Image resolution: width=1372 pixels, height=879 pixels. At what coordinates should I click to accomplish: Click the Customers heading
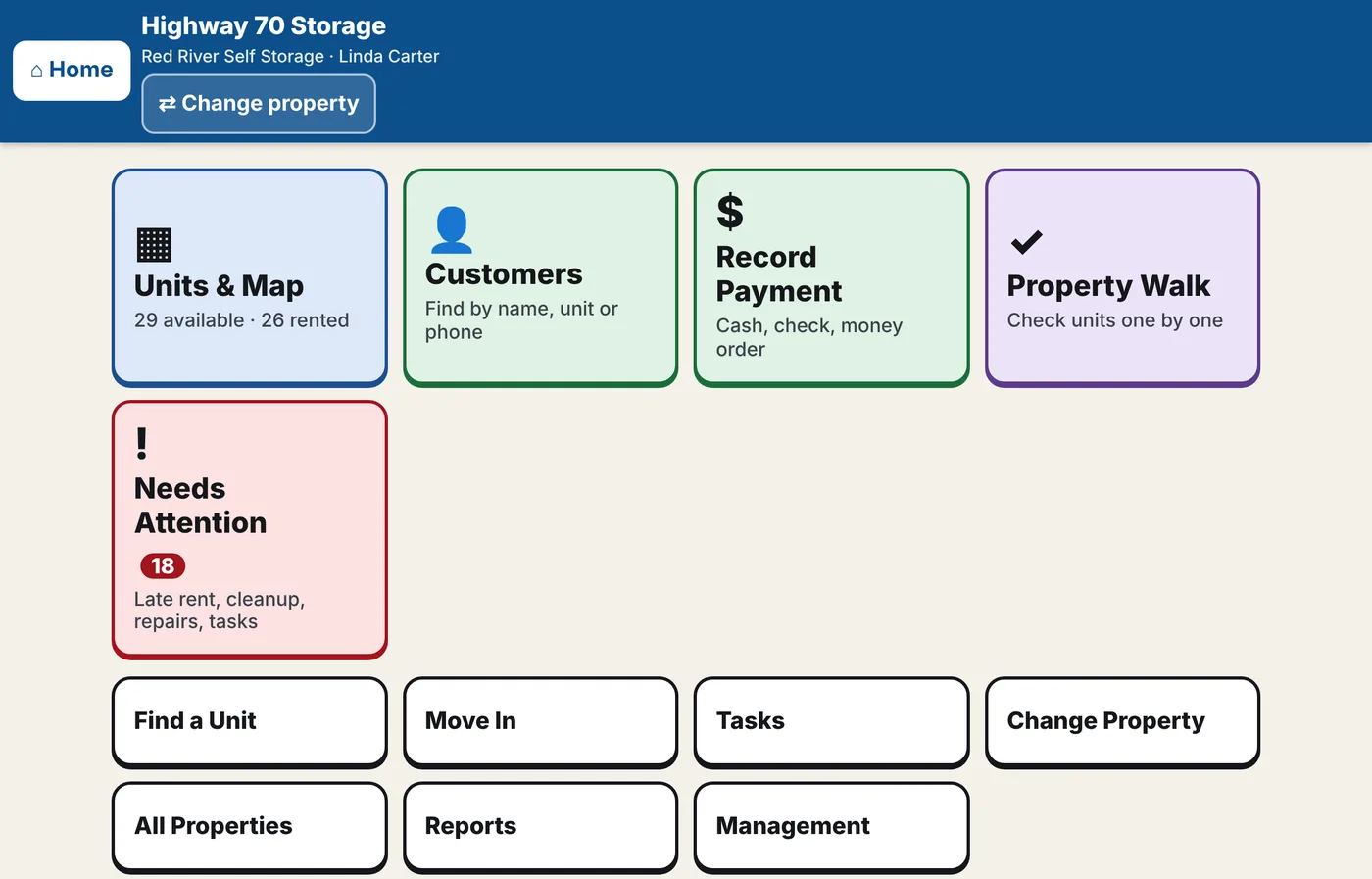coord(504,273)
